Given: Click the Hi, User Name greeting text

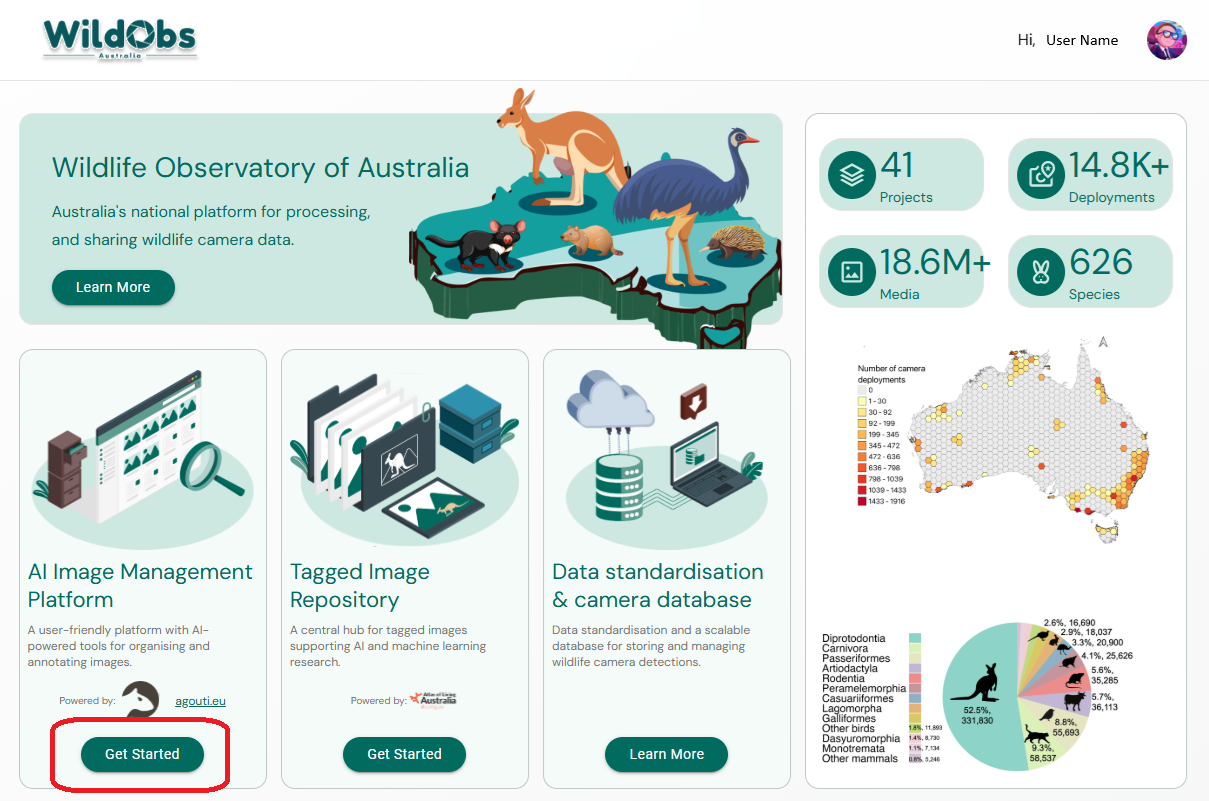Looking at the screenshot, I should pos(1067,40).
